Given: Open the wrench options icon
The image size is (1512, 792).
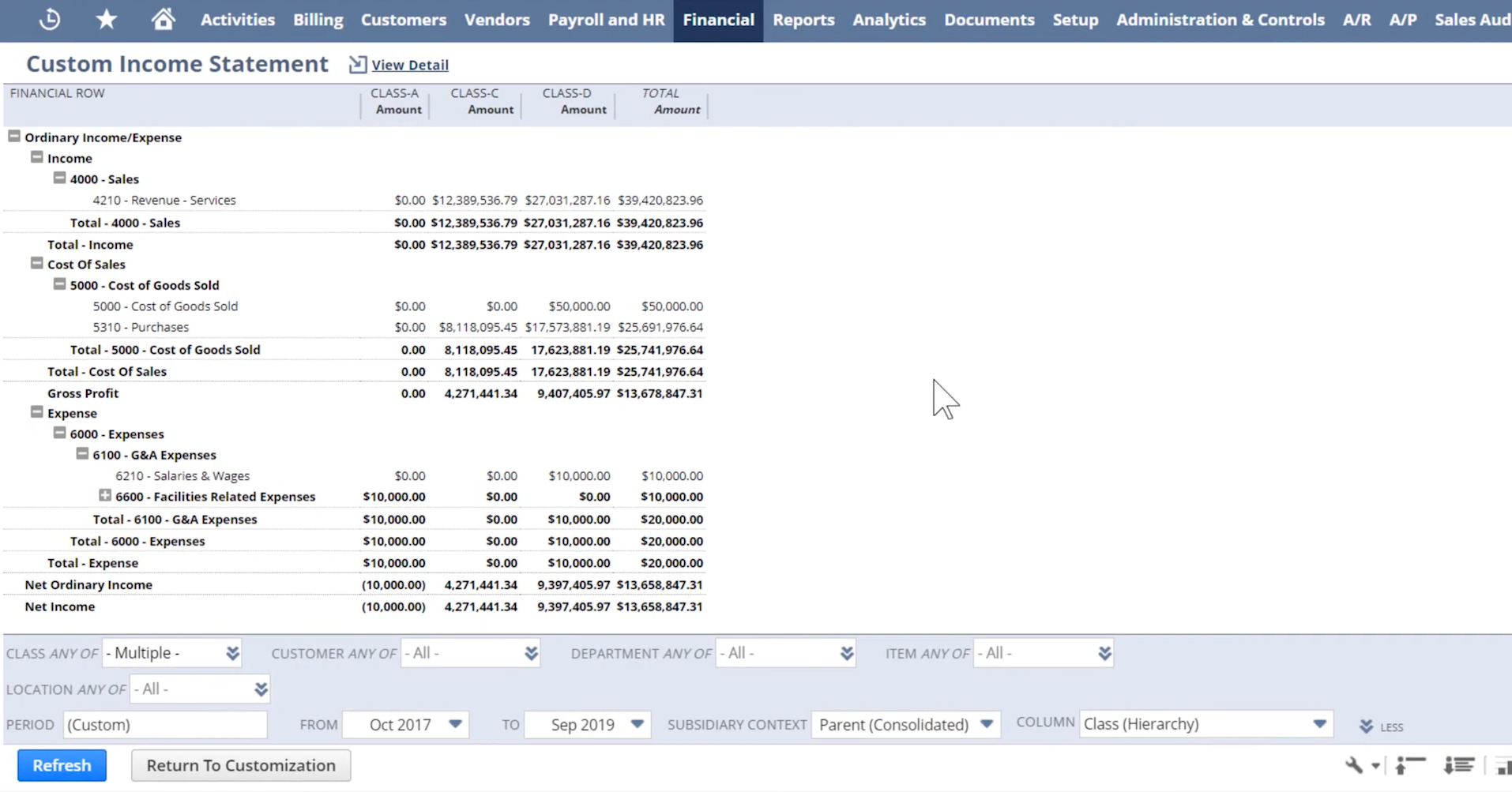Looking at the screenshot, I should click(1354, 765).
